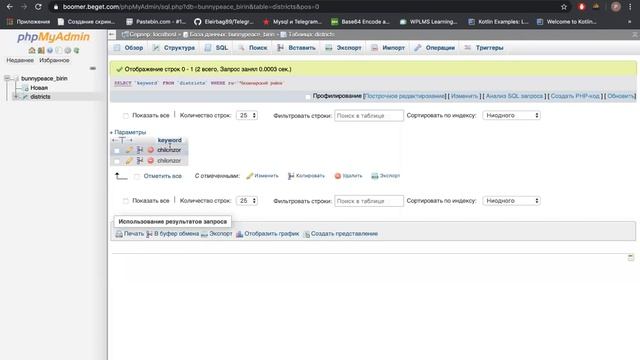Click the 'Обновить' link
The image size is (640, 360).
(620, 96)
